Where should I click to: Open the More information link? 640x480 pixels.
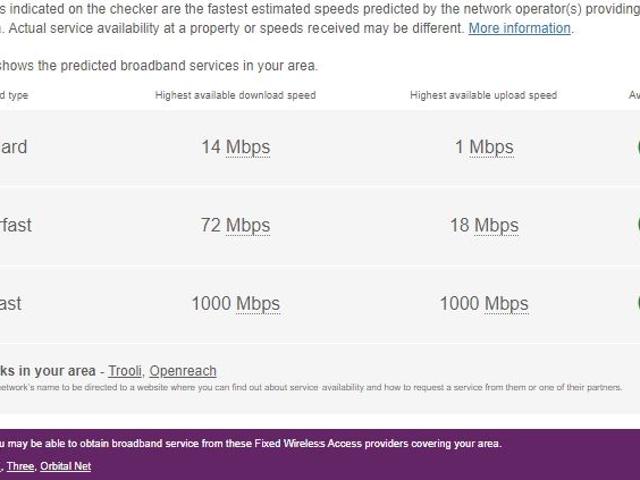[519, 28]
